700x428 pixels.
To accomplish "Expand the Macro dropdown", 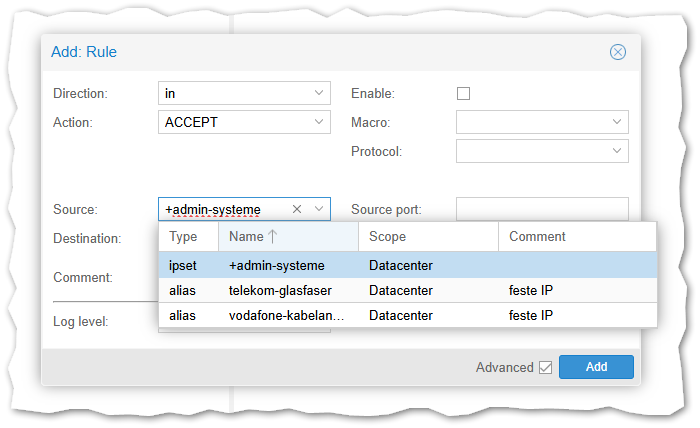I will click(617, 122).
